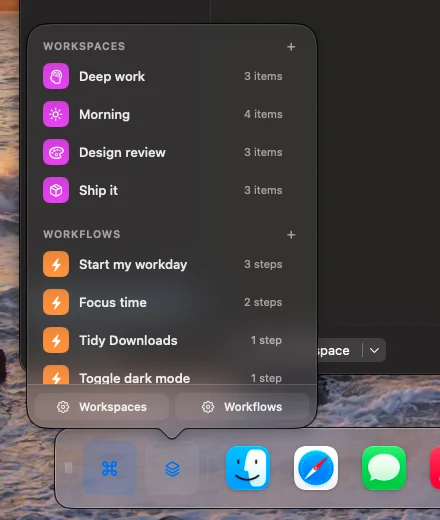This screenshot has width=440, height=520.
Task: Click the Deep work brain icon
Action: (56, 76)
